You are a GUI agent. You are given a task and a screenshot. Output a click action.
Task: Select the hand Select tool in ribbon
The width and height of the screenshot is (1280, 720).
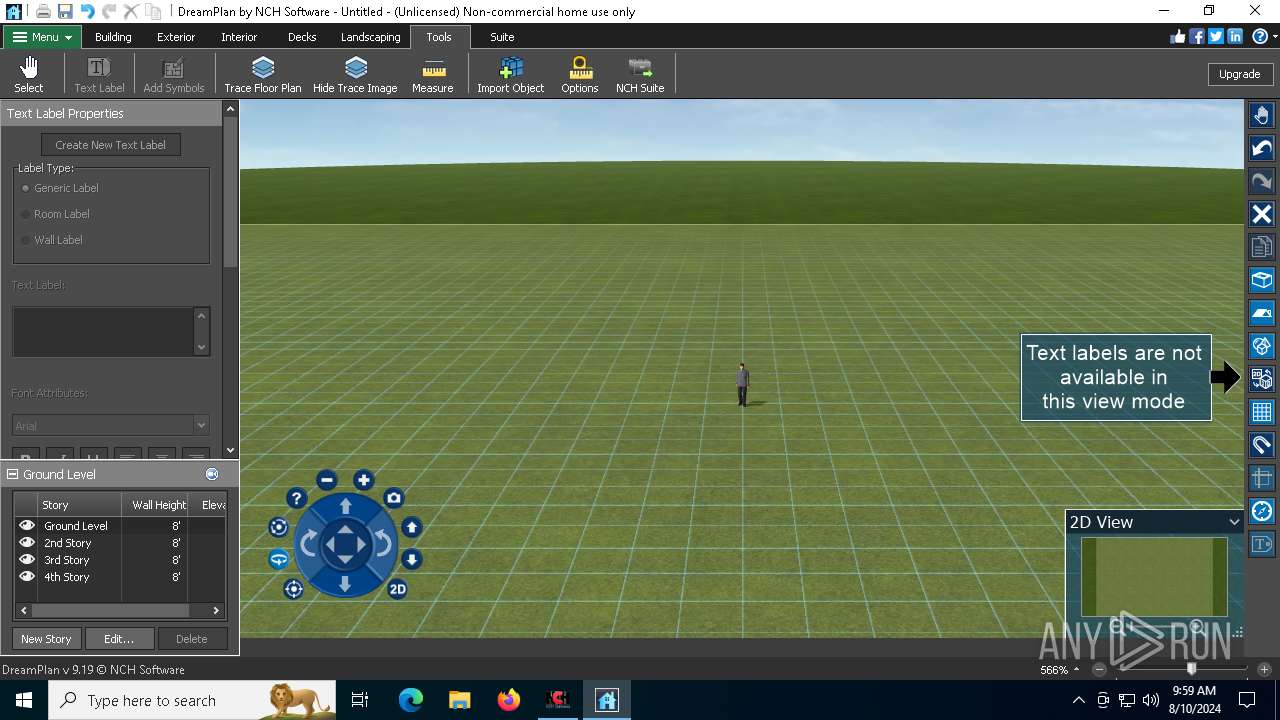pyautogui.click(x=28, y=75)
